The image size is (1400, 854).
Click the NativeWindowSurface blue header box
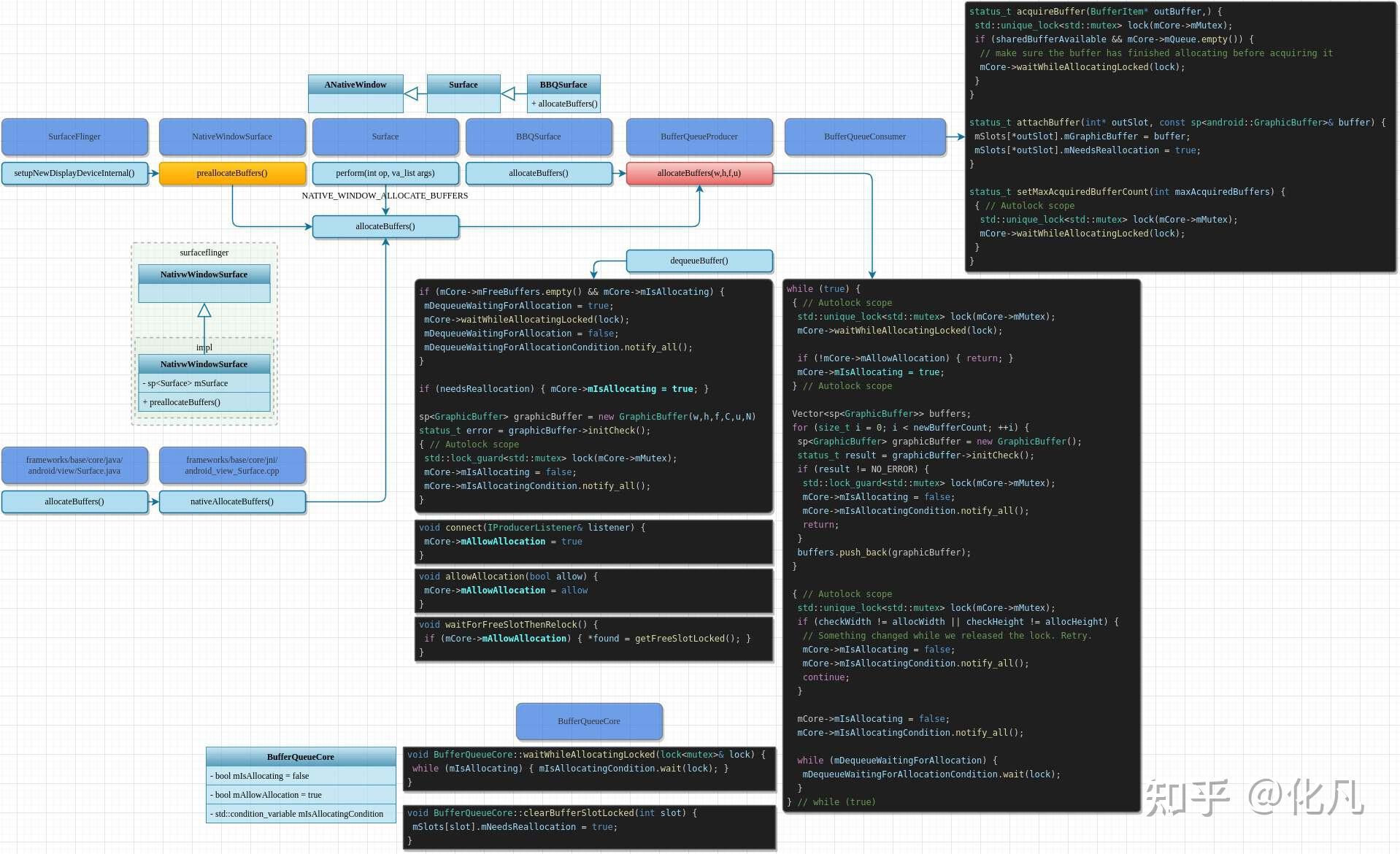[x=232, y=136]
